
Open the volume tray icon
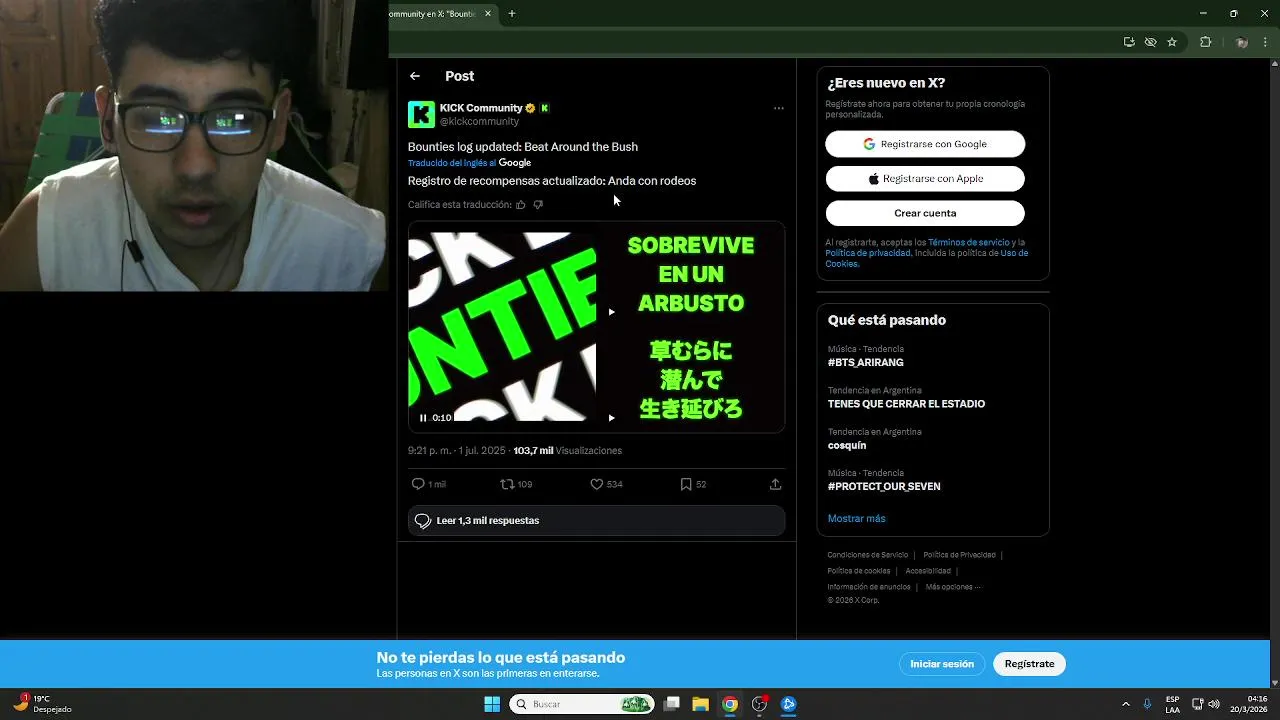click(x=1214, y=704)
